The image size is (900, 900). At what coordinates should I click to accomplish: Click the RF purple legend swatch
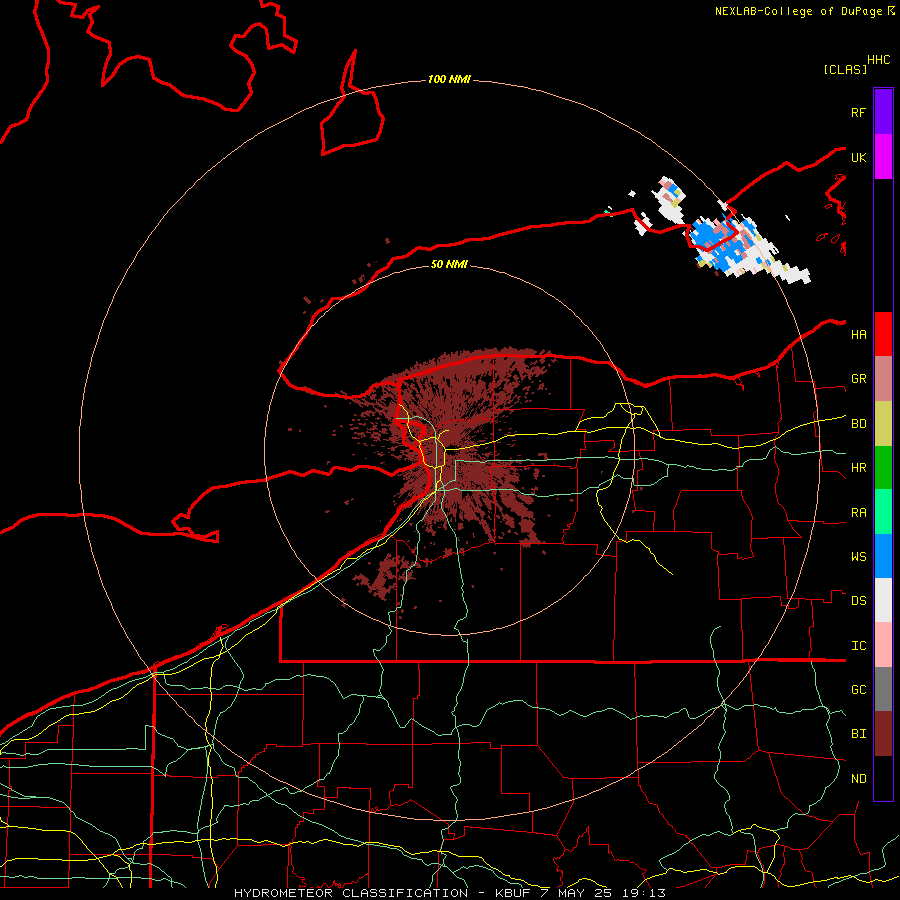coord(883,112)
